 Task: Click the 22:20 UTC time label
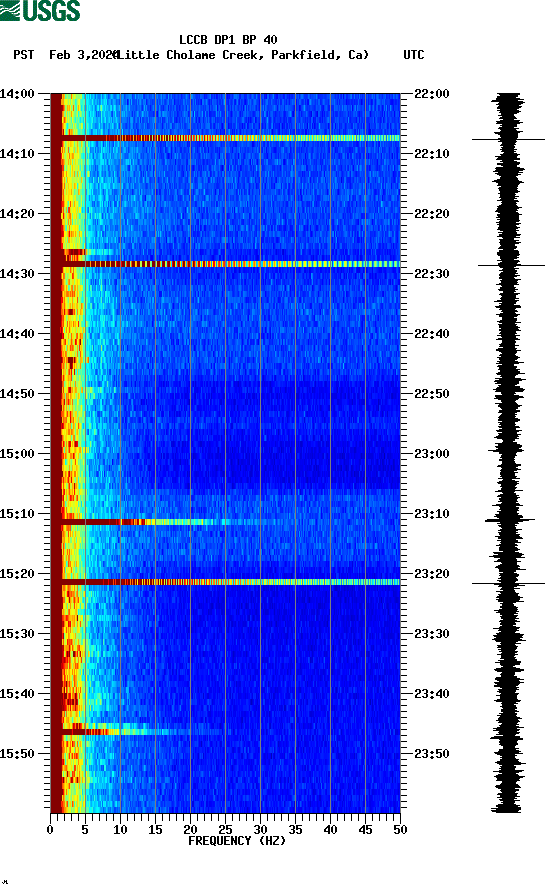[432, 214]
